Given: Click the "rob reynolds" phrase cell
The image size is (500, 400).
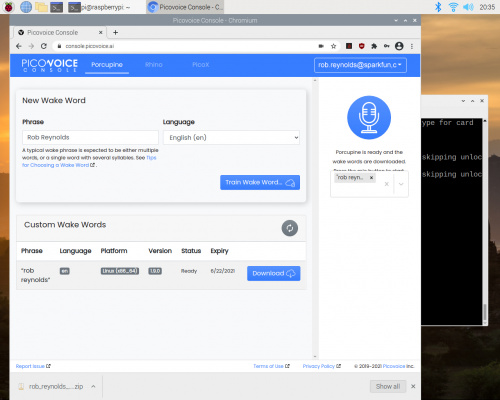Looking at the screenshot, I should point(35,275).
